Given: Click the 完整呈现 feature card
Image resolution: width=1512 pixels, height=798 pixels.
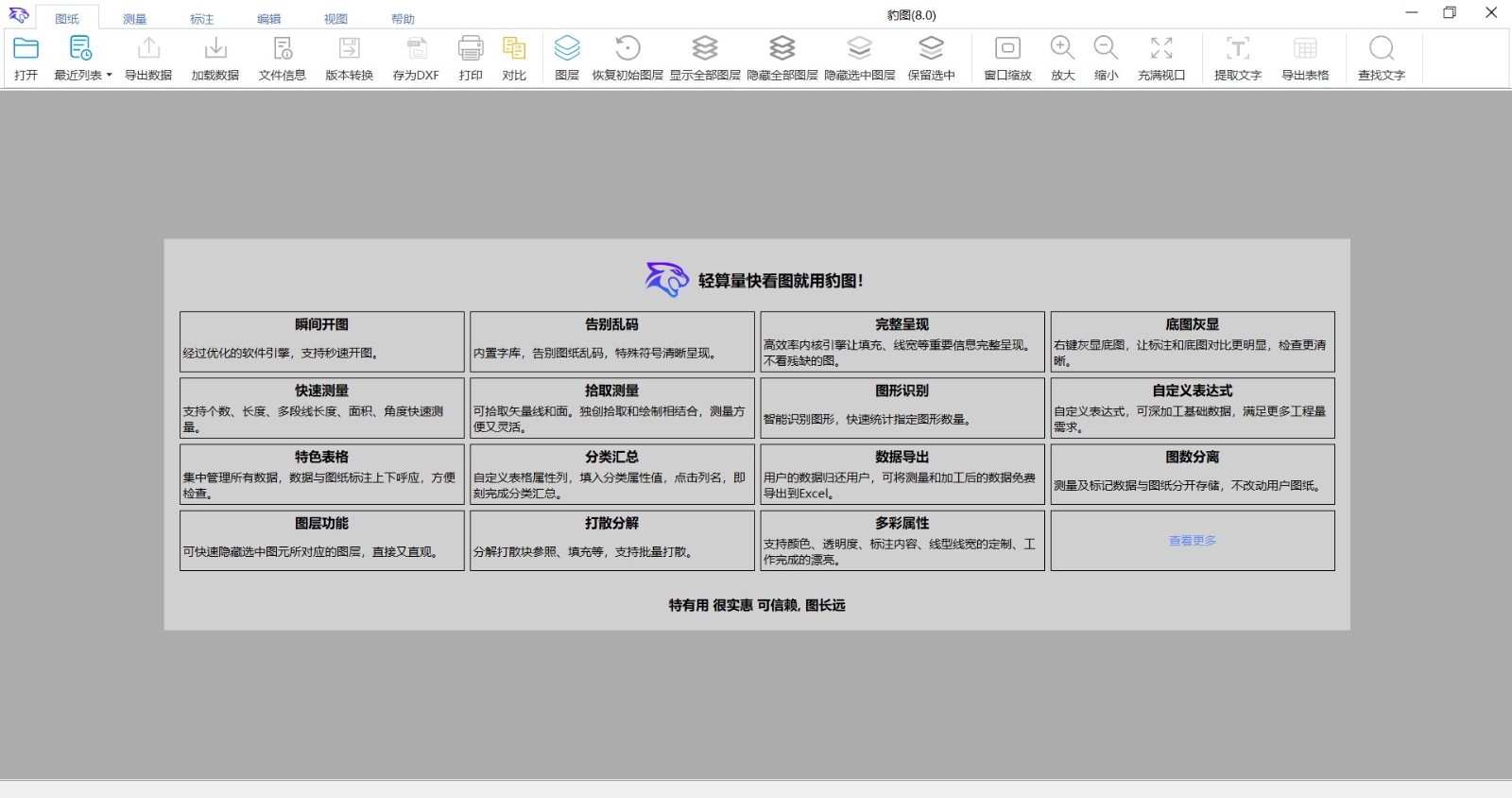Looking at the screenshot, I should [902, 341].
